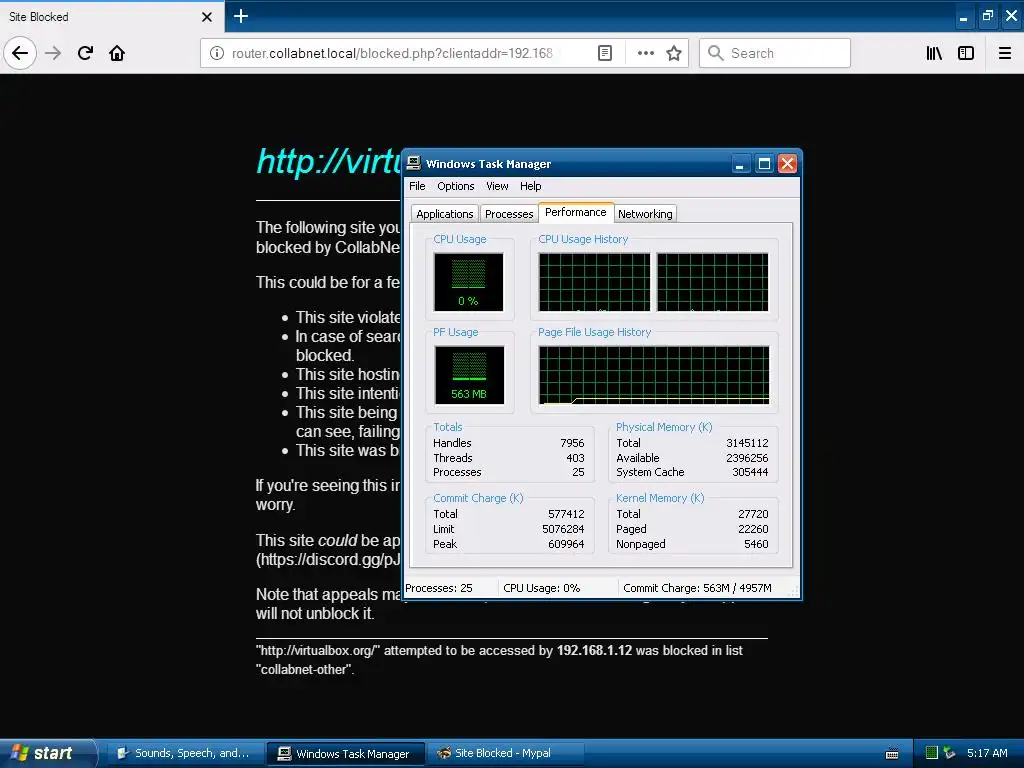1024x768 pixels.
Task: Open page actions three-dot menu
Action: (645, 53)
